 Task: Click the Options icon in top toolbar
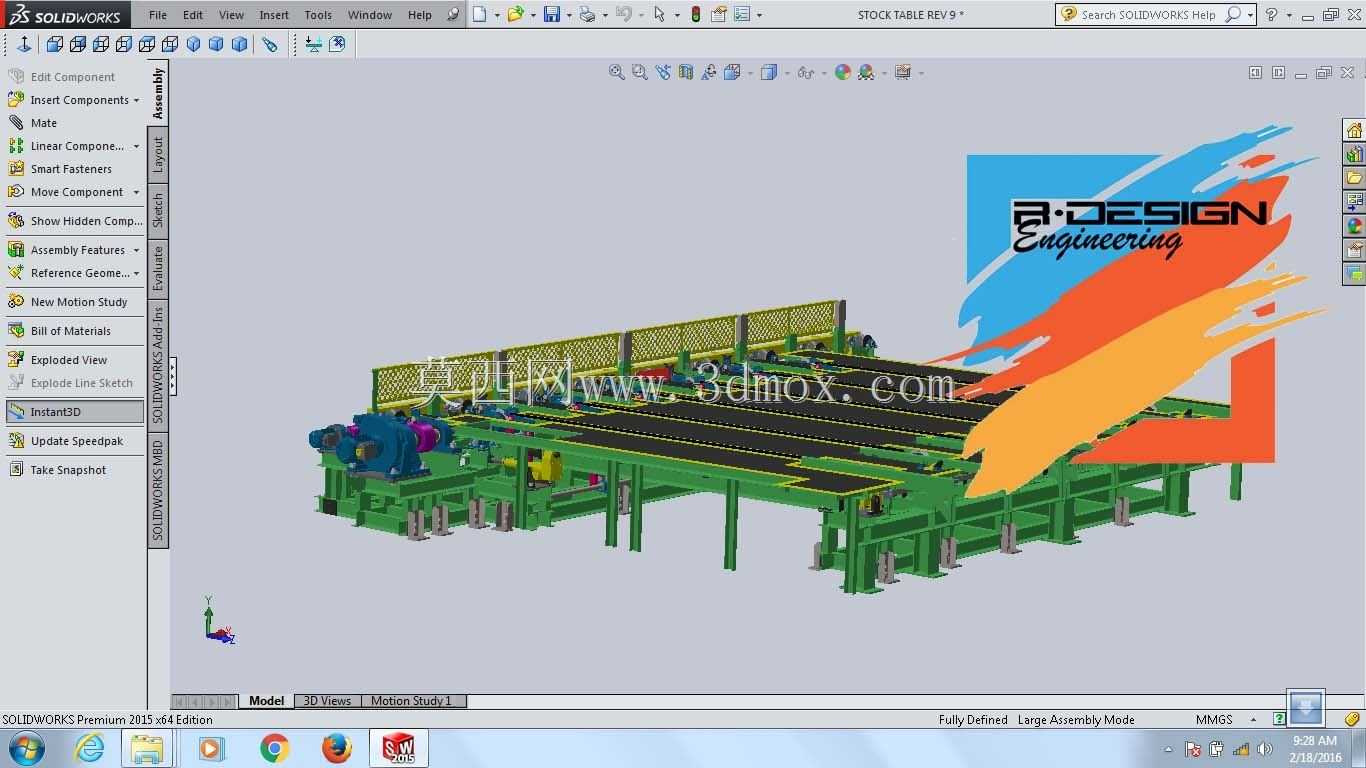[x=742, y=14]
